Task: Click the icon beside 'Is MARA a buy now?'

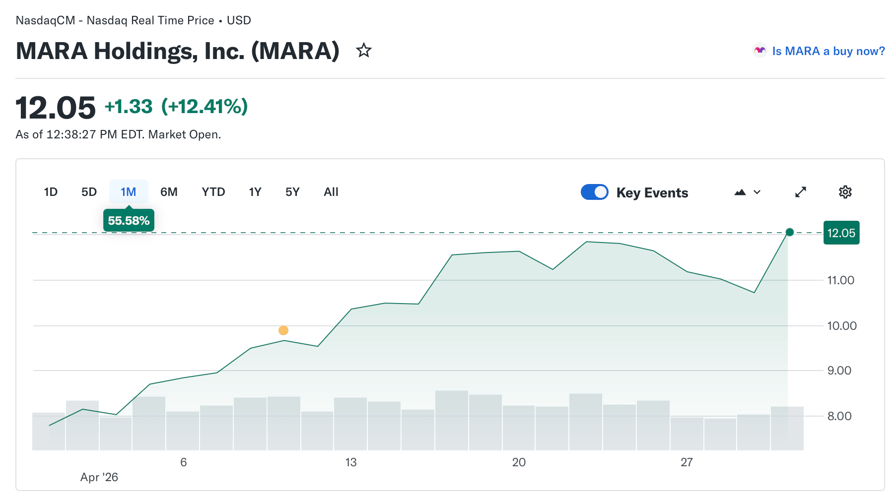Action: 759,51
